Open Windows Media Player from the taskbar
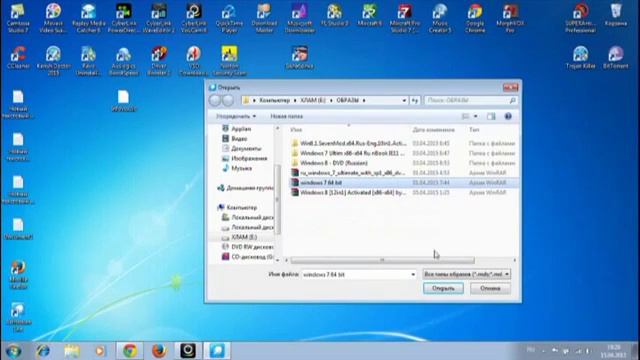 pyautogui.click(x=100, y=351)
